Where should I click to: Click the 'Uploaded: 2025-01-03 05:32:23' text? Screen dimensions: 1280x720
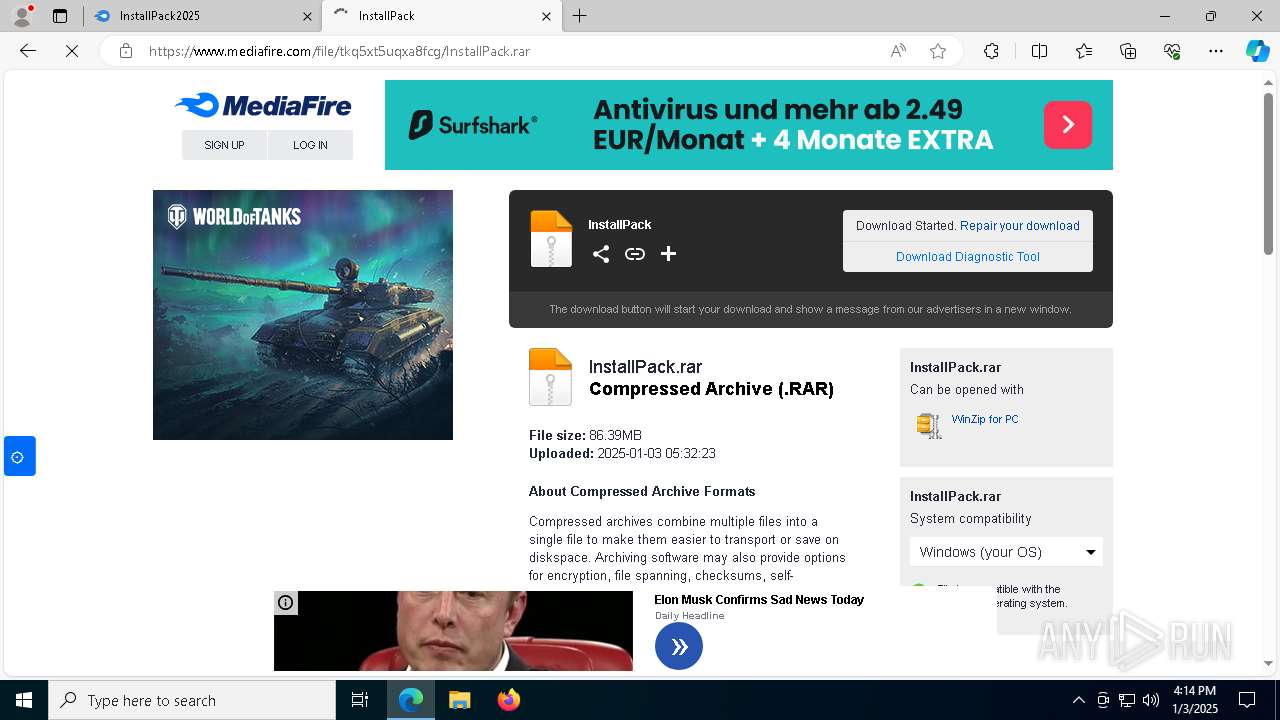pyautogui.click(x=622, y=453)
